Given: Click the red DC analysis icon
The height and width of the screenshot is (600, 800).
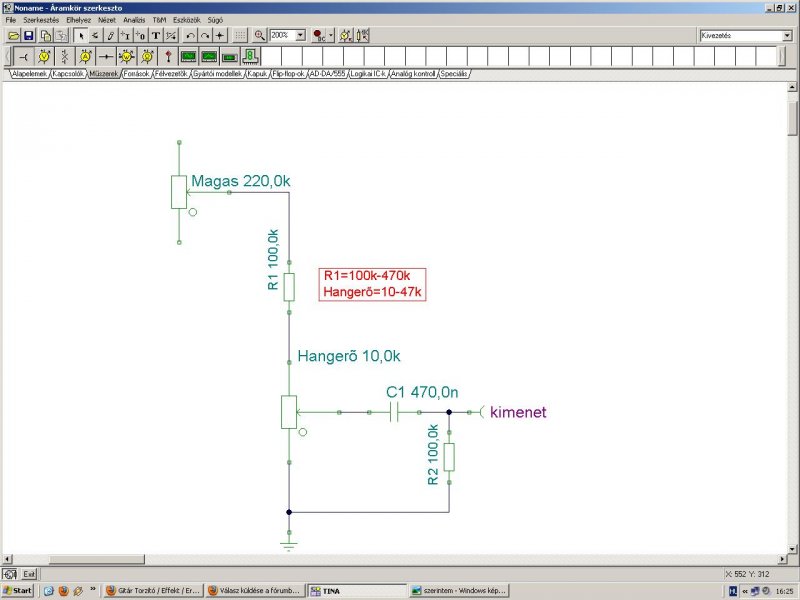Looking at the screenshot, I should (319, 35).
